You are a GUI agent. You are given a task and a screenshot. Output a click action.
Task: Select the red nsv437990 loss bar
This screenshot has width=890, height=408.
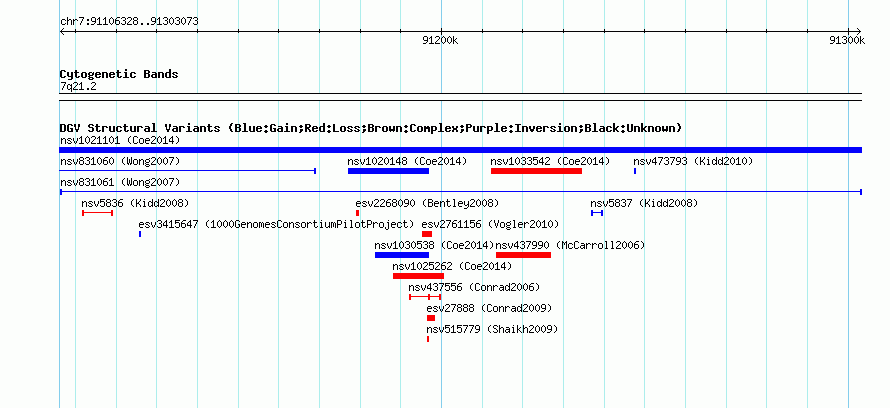(x=523, y=255)
